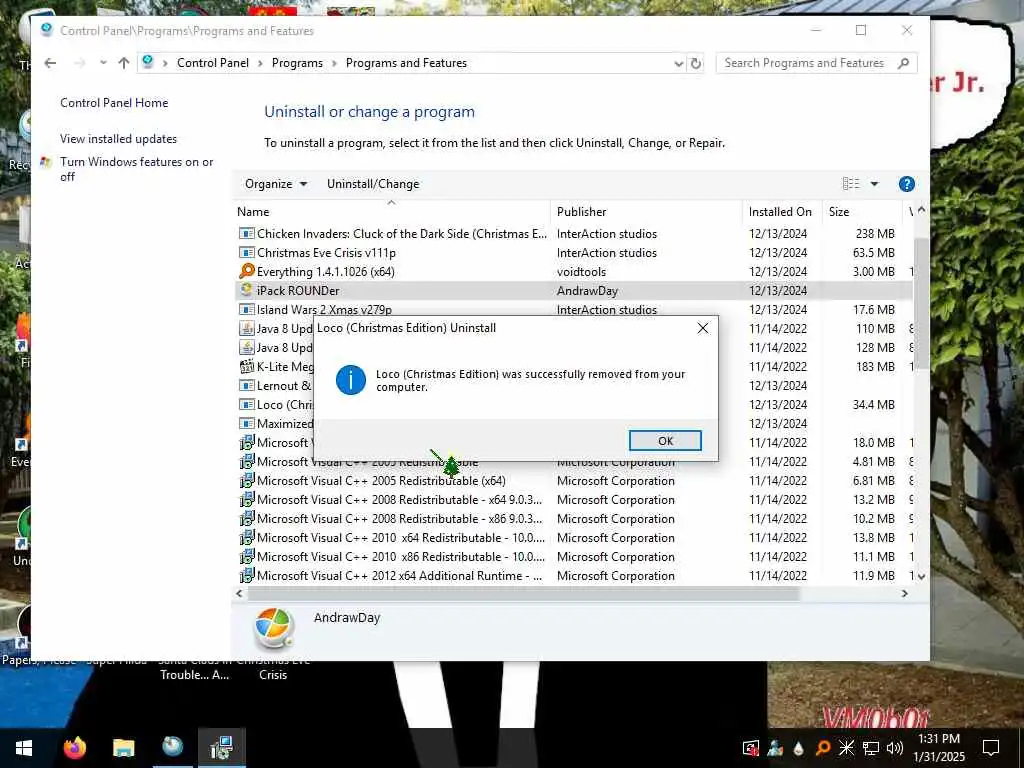Expand the address bar history dropdown
Viewport: 1024px width, 768px height.
(679, 63)
